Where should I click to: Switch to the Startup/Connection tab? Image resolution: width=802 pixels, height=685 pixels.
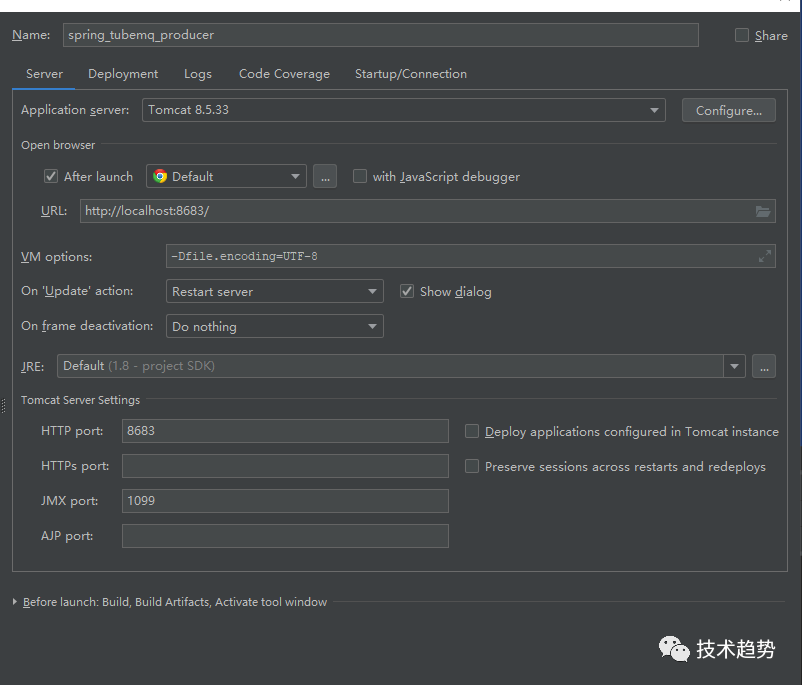(411, 74)
